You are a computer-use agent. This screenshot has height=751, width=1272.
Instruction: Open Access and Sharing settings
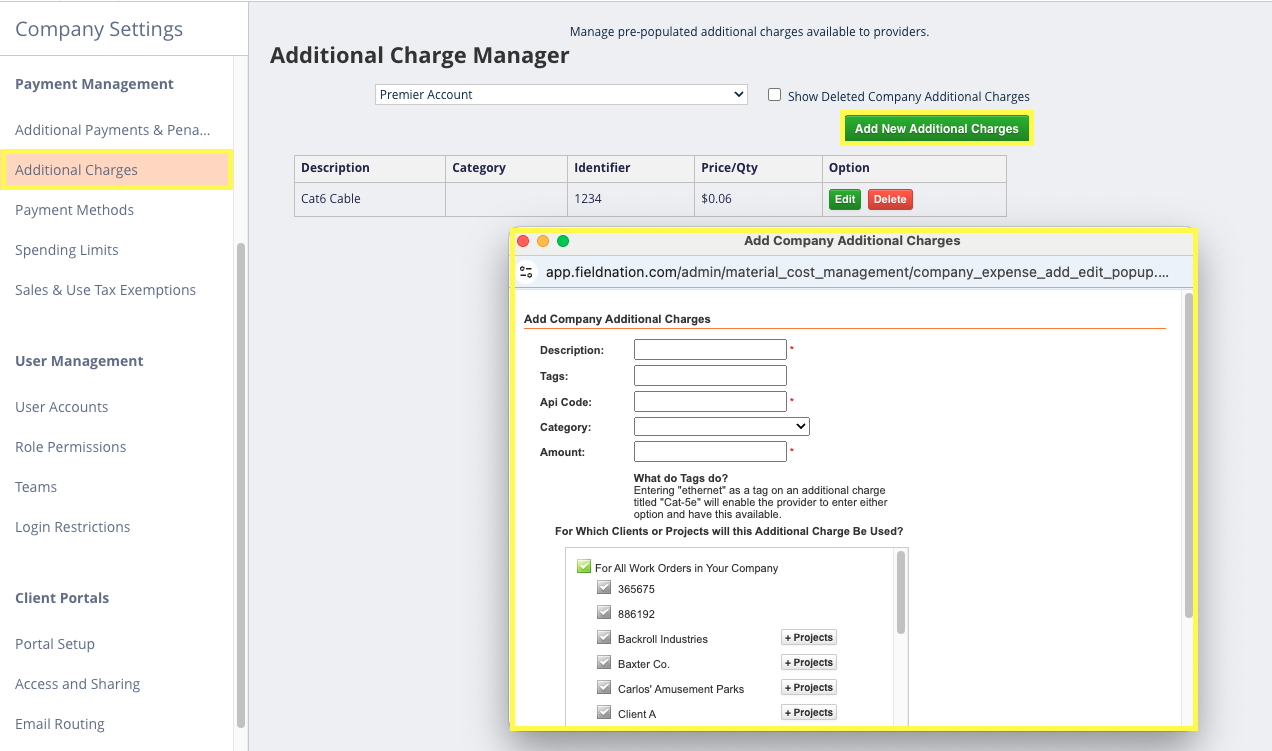(x=78, y=684)
